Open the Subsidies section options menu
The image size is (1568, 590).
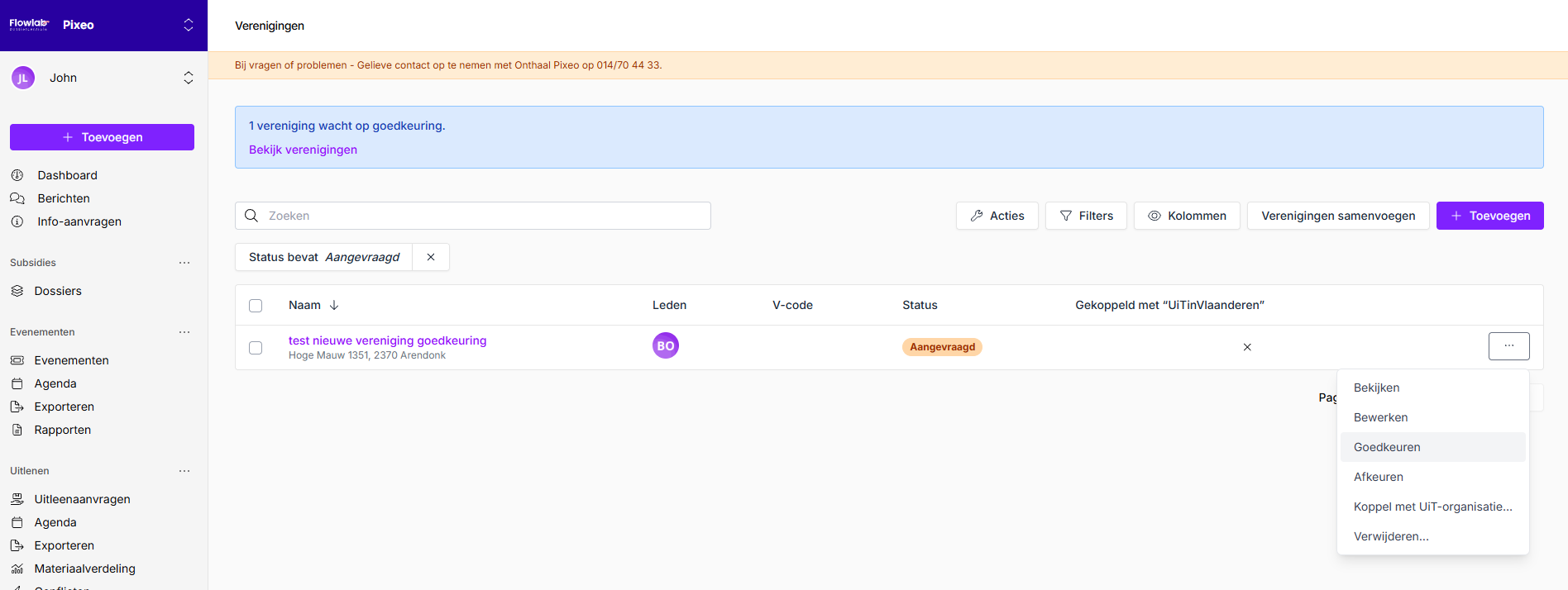(x=184, y=263)
